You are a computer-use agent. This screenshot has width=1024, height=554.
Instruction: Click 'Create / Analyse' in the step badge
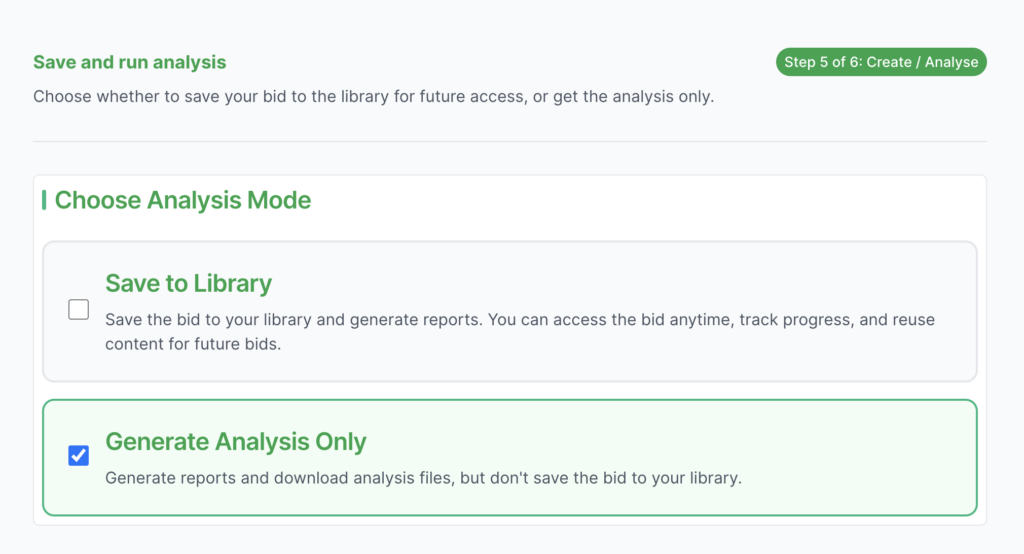922,62
